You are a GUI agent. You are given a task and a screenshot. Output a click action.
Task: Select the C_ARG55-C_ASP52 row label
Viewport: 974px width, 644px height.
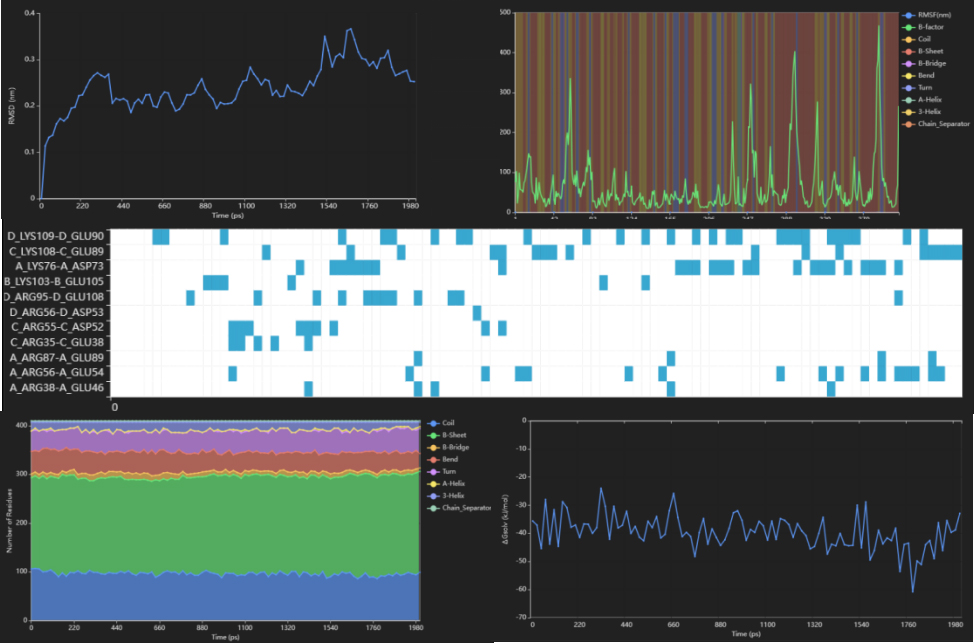tap(57, 327)
